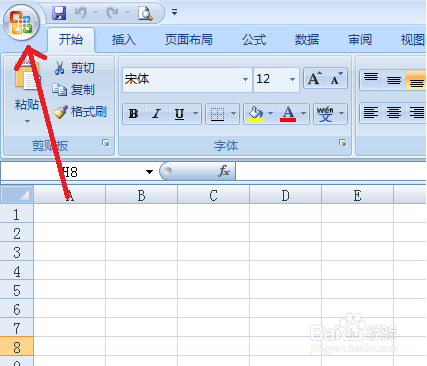This screenshot has width=427, height=366.
Task: Increase font size with large A
Action: click(x=315, y=79)
